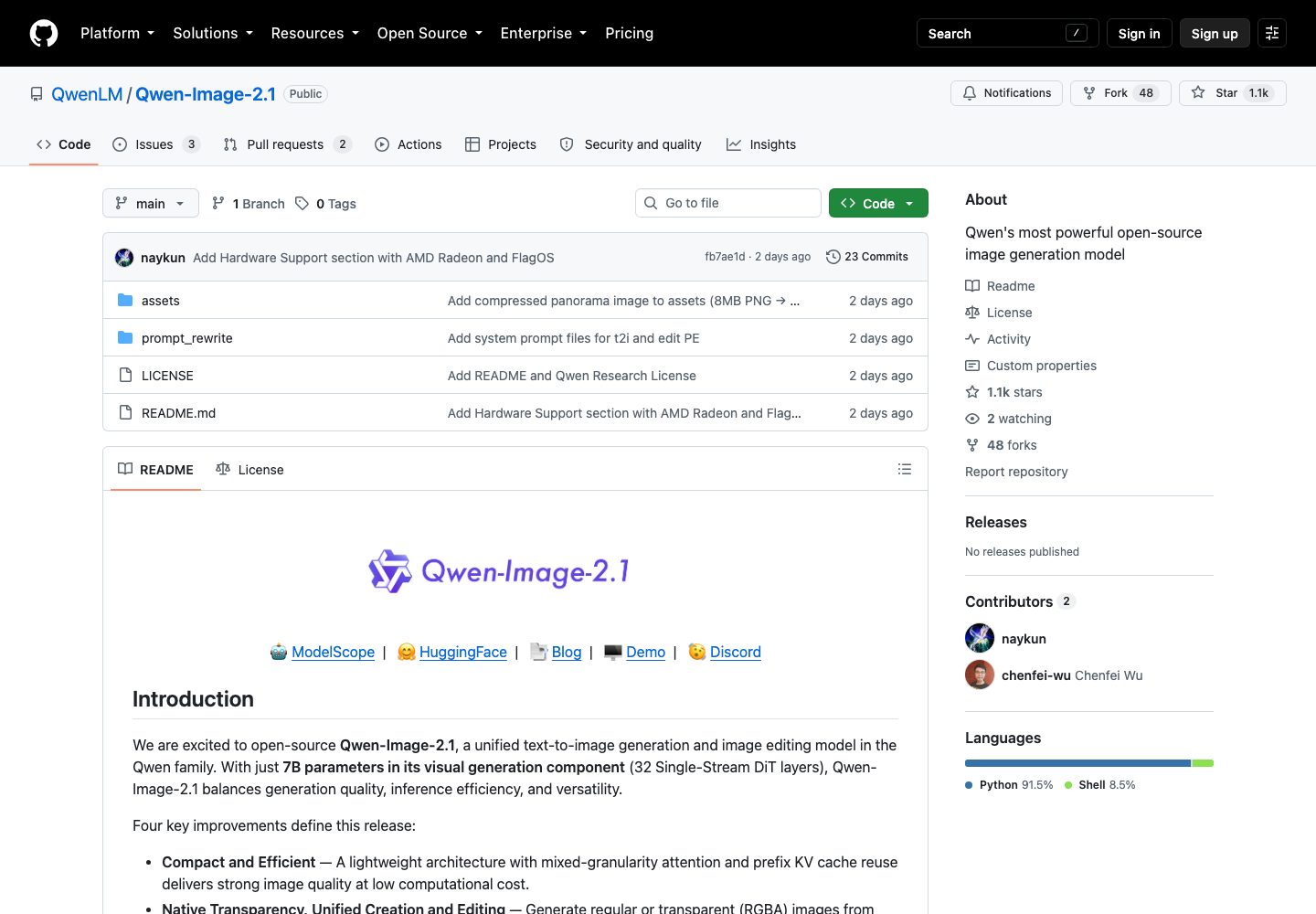This screenshot has height=914, width=1316.
Task: Click the eye icon beside 2 watching
Action: click(x=972, y=419)
